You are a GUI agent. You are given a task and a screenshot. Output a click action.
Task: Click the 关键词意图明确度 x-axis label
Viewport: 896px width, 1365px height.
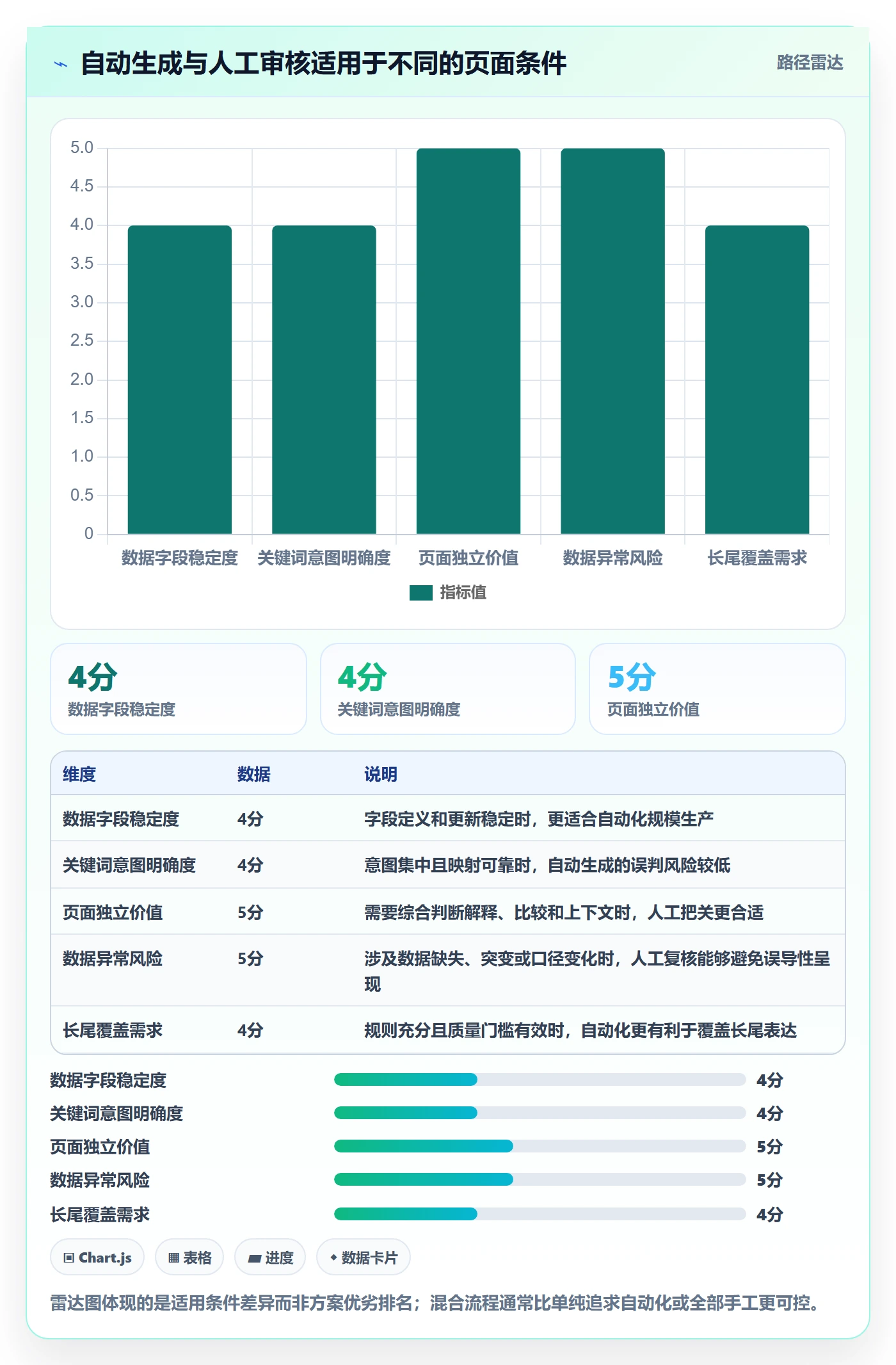click(x=324, y=558)
